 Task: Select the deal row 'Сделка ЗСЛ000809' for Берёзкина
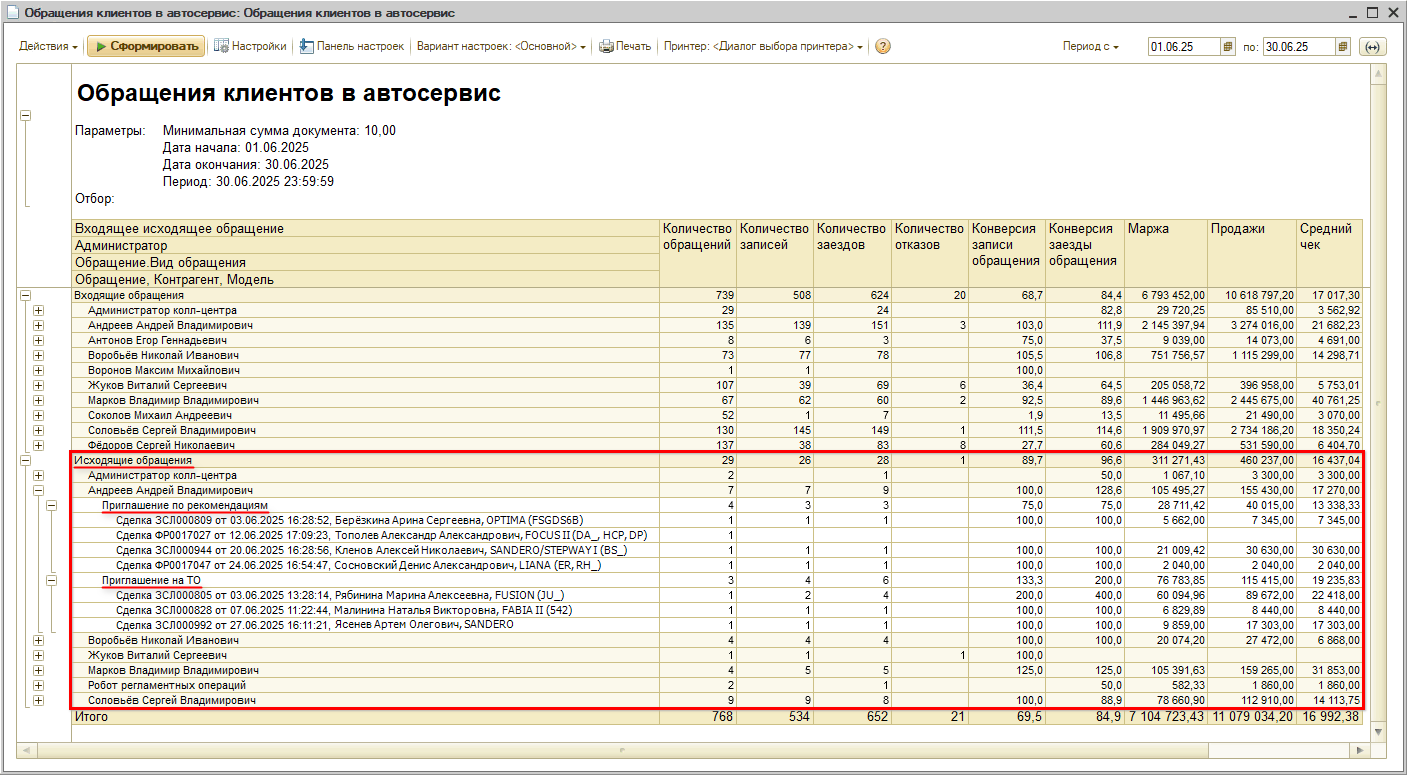tap(349, 520)
